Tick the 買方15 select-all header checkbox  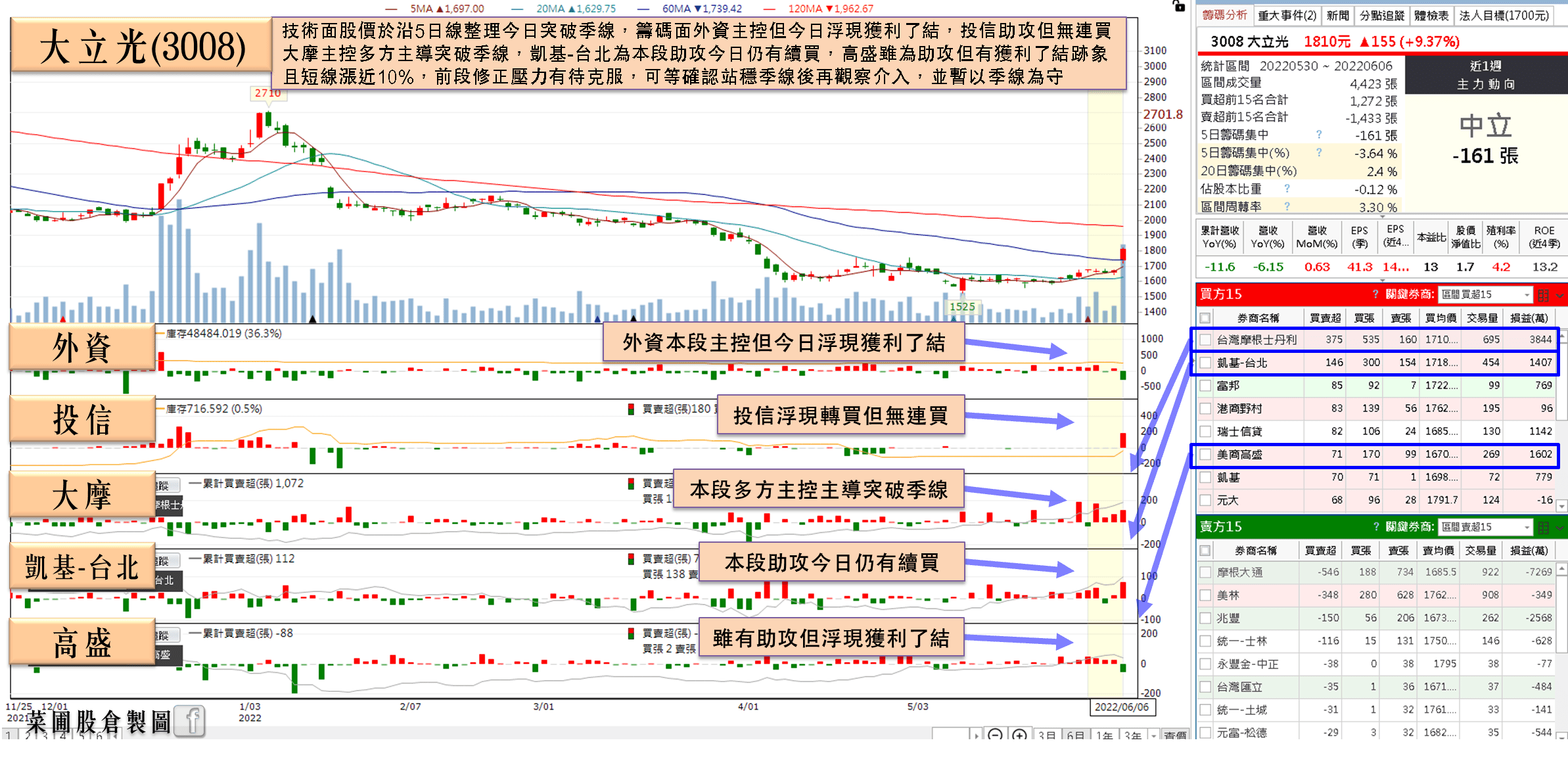point(1205,318)
